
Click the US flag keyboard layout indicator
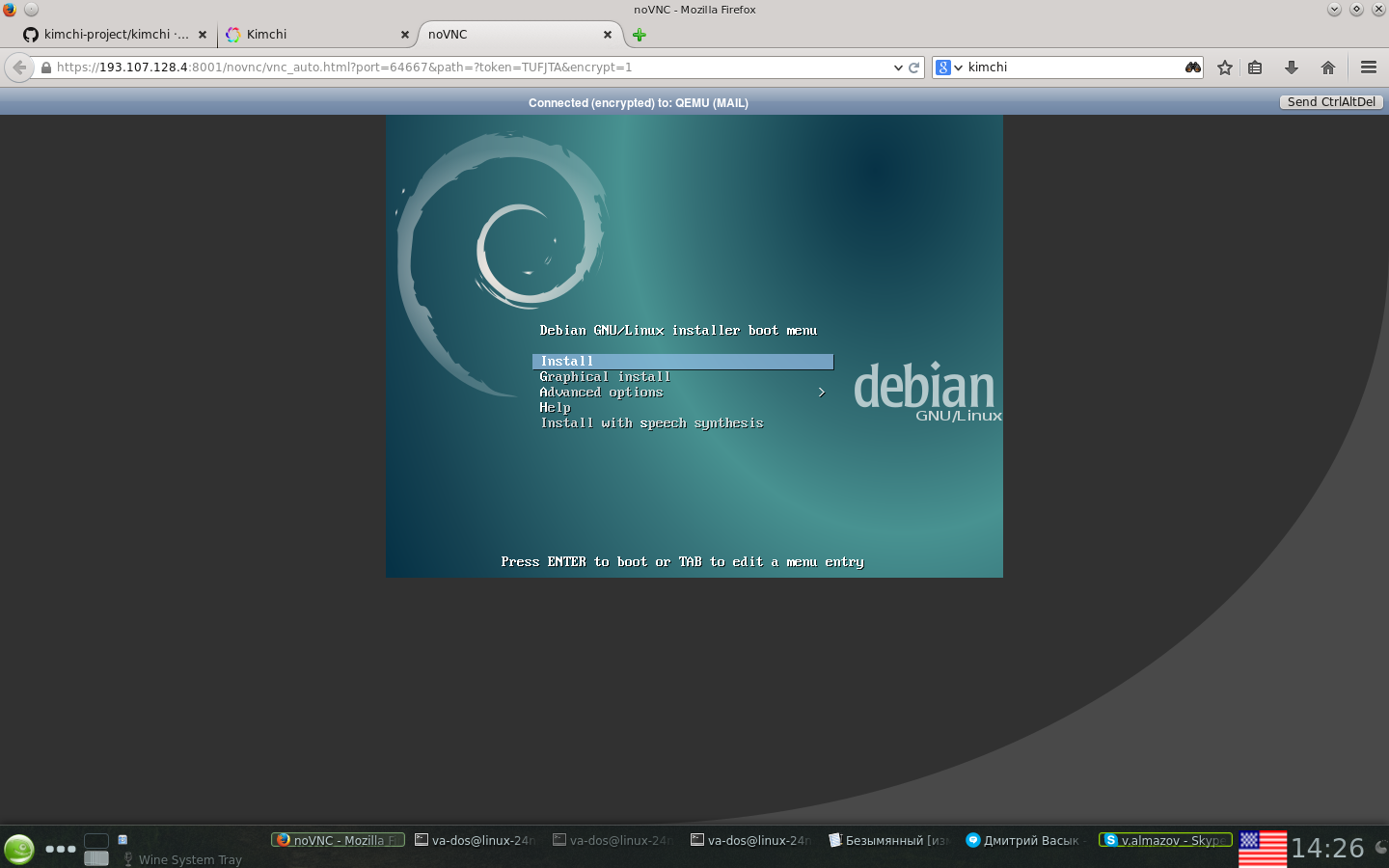point(1263,850)
